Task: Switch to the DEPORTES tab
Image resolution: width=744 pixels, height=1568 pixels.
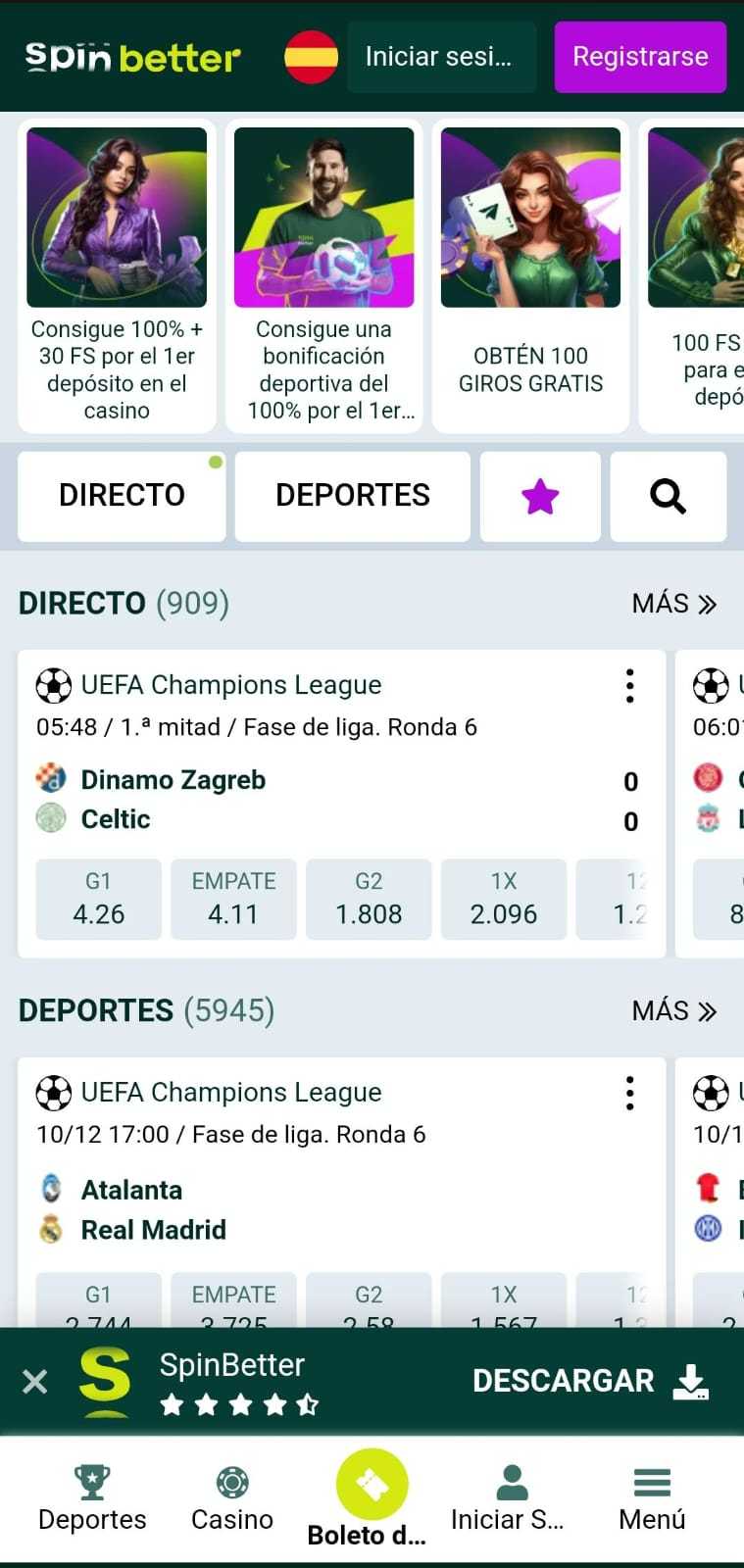Action: [353, 496]
